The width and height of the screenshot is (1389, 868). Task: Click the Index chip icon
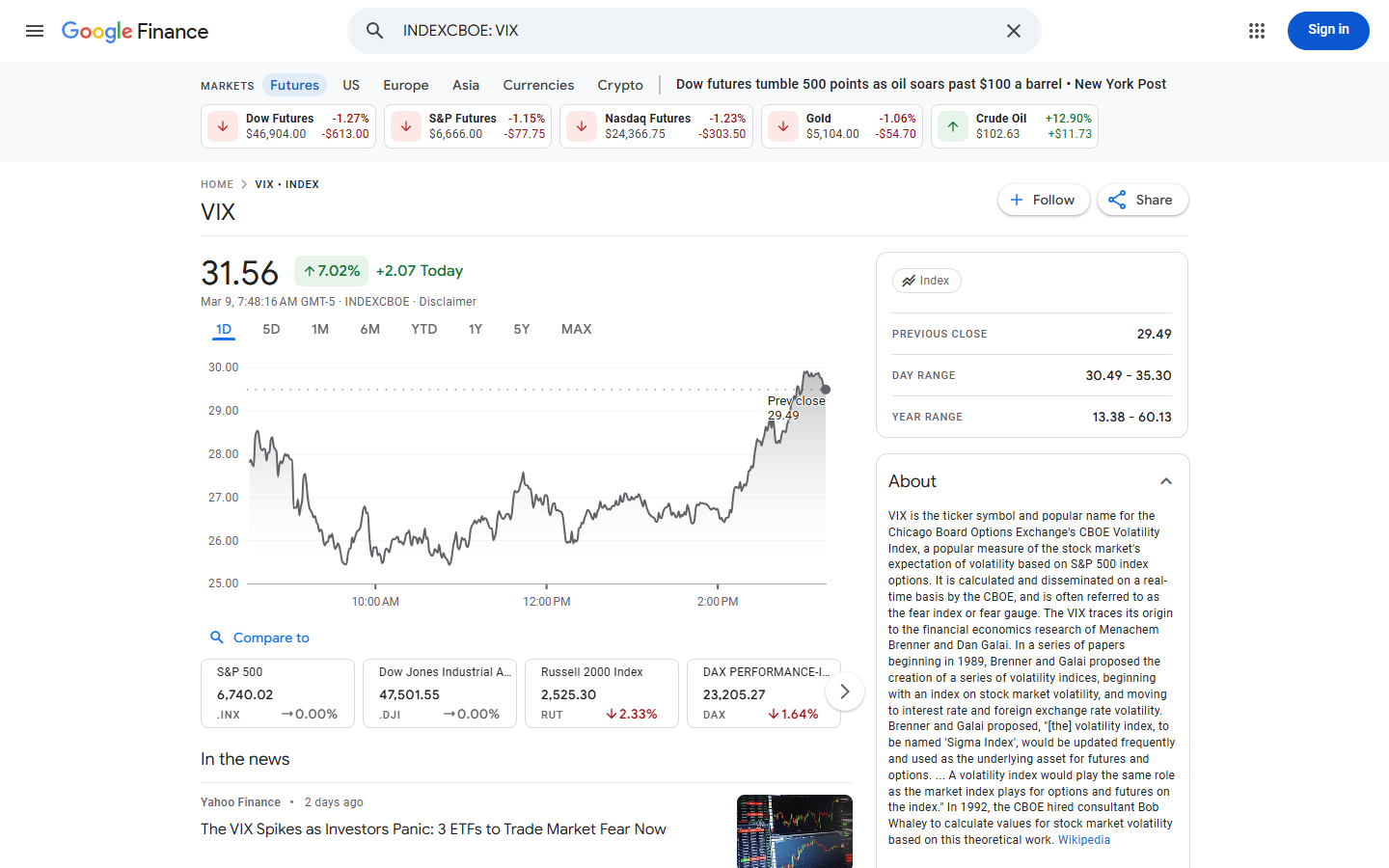909,281
